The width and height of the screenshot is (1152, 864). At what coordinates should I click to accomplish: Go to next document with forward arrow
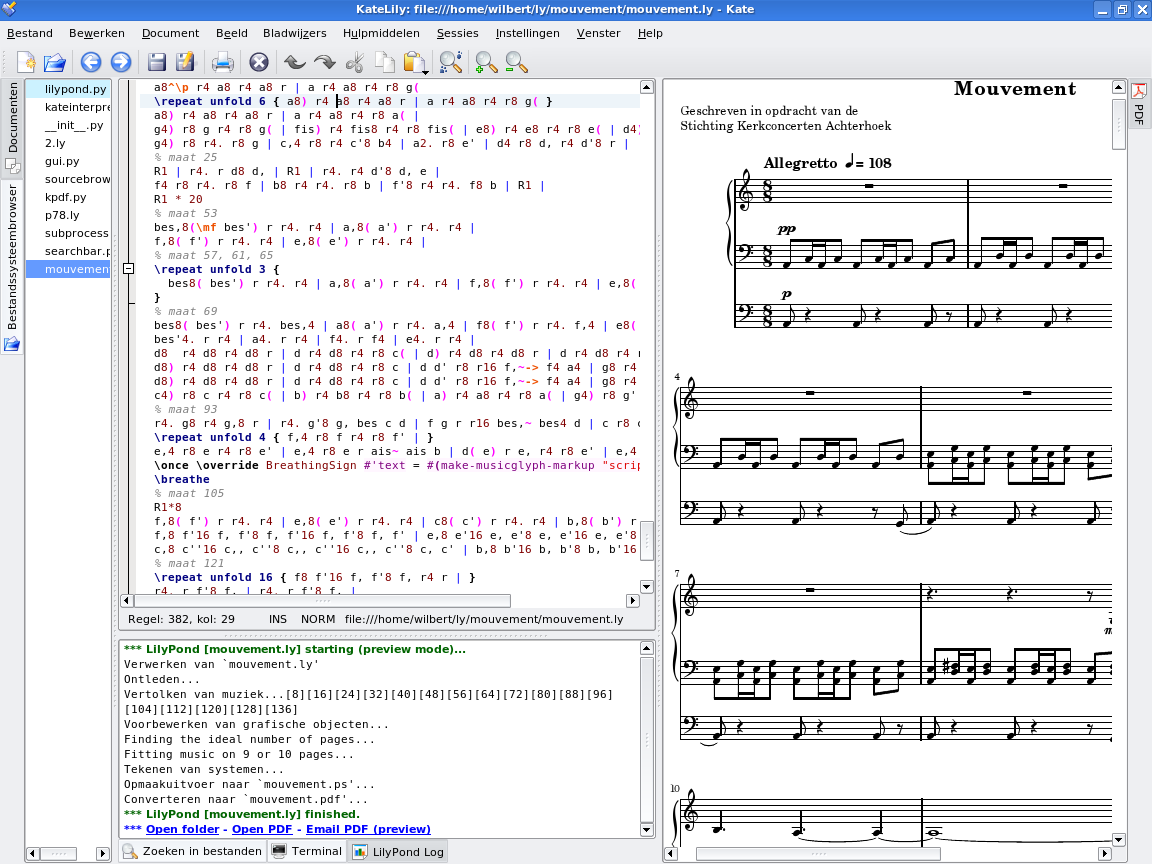[121, 62]
